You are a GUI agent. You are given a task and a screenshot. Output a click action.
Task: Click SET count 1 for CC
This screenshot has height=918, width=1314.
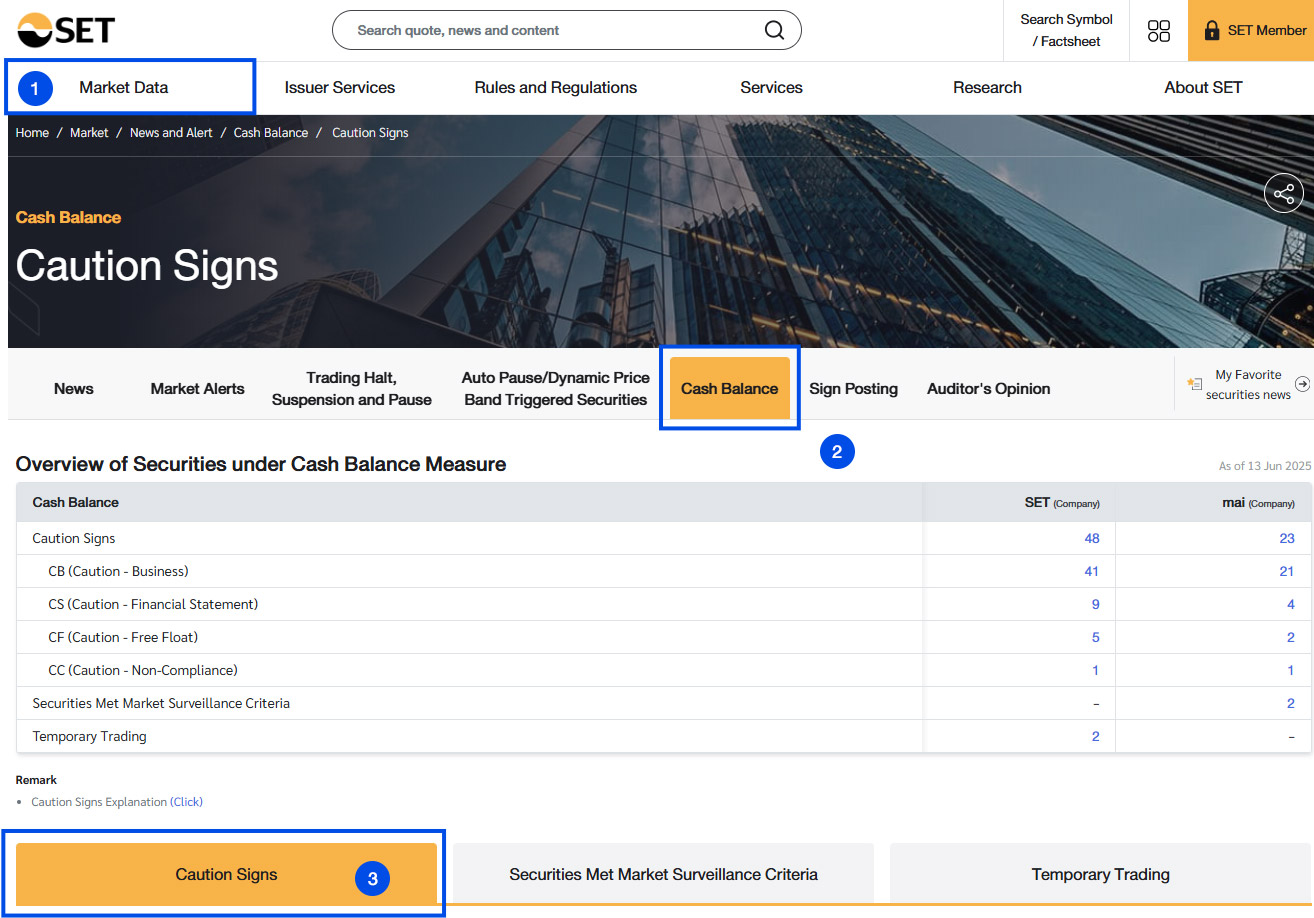(1096, 670)
